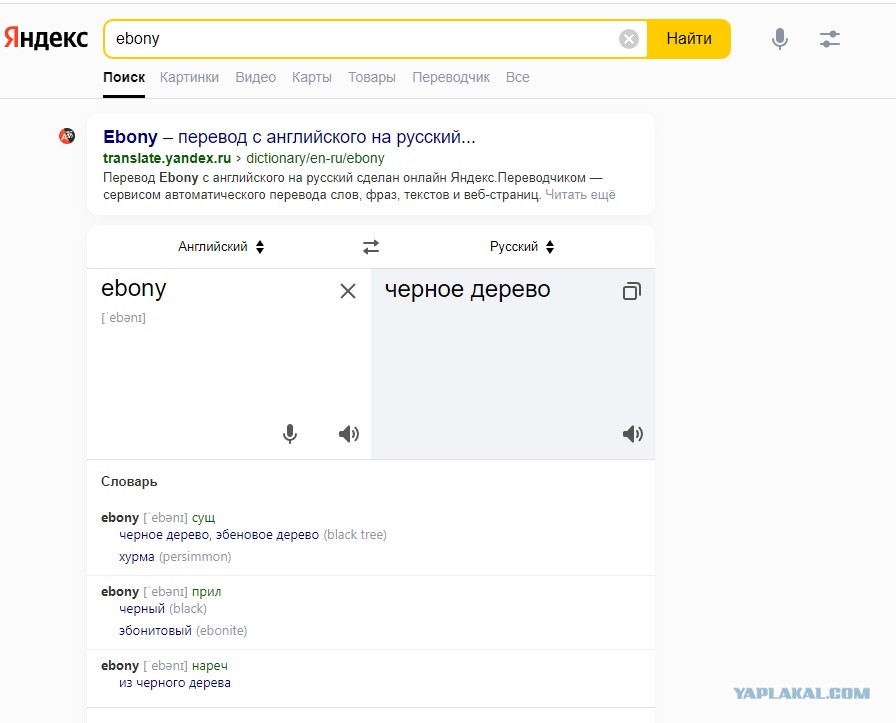The image size is (896, 723).
Task: Open the Yandex logo homepage
Action: pyautogui.click(x=46, y=38)
